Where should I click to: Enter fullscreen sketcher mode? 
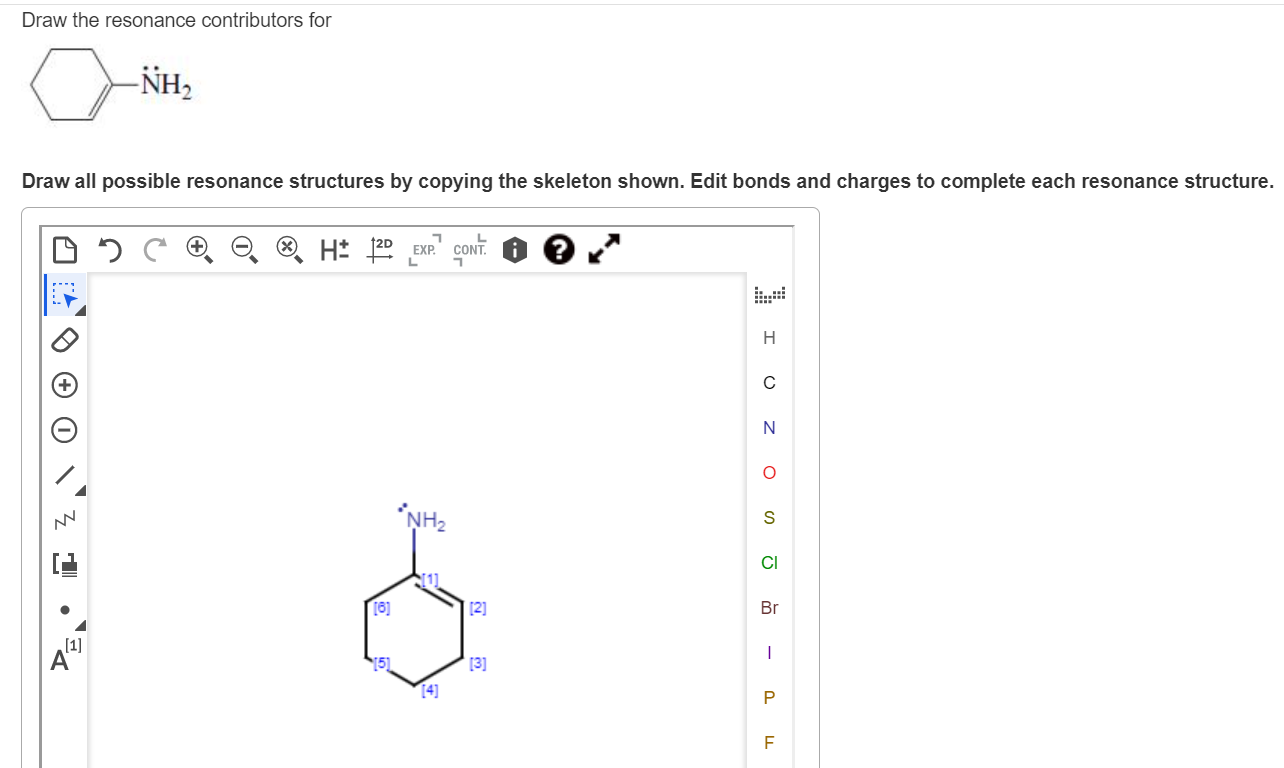pos(603,248)
